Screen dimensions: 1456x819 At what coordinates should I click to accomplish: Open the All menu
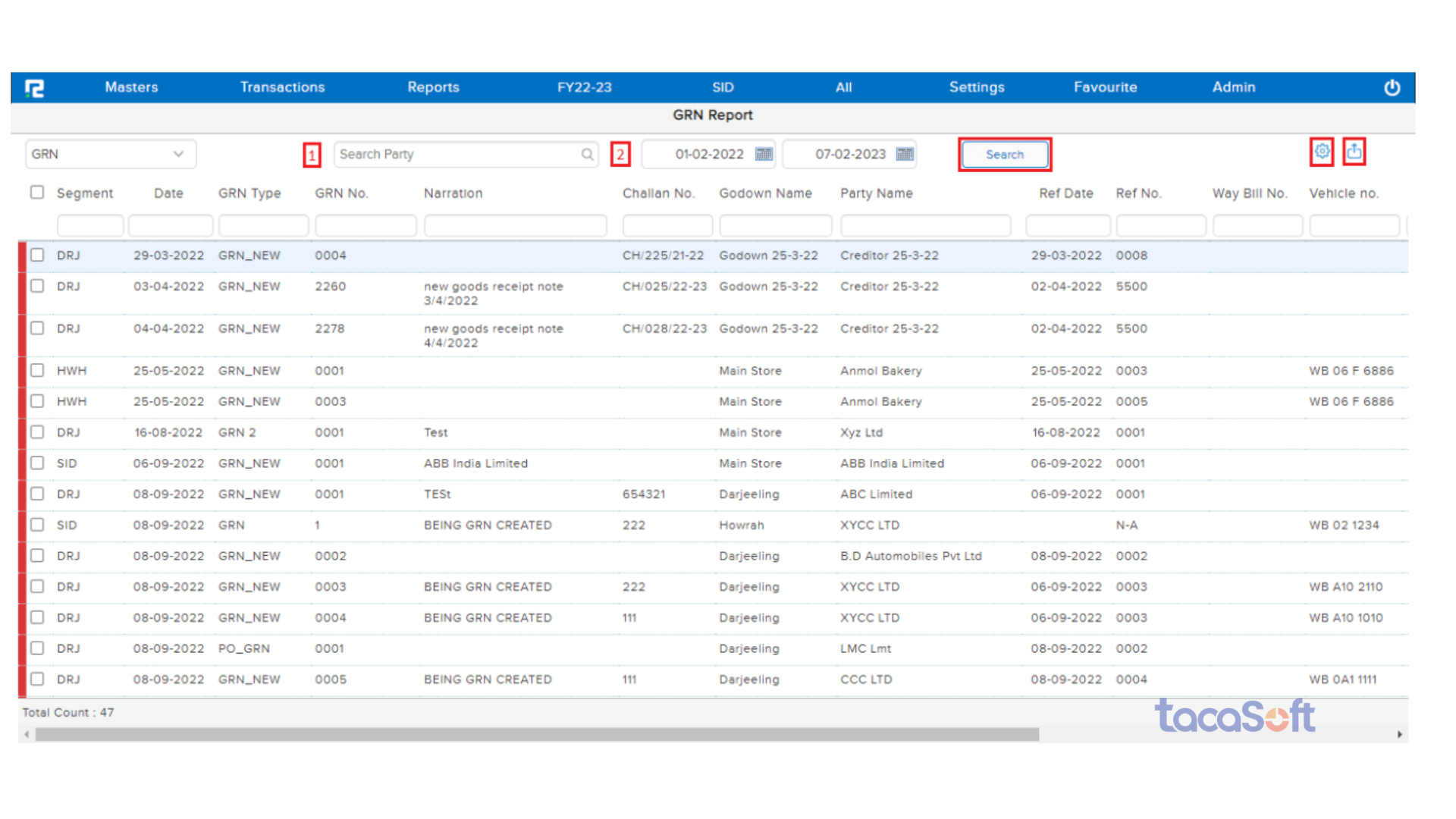coord(843,87)
